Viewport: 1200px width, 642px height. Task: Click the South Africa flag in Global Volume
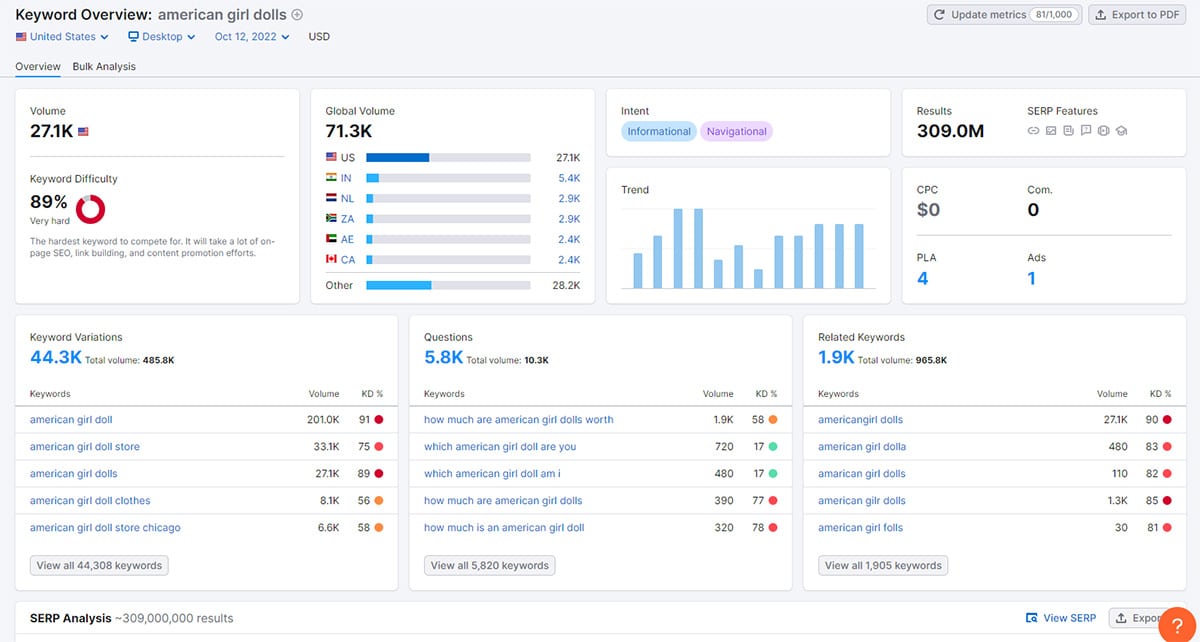pos(332,218)
